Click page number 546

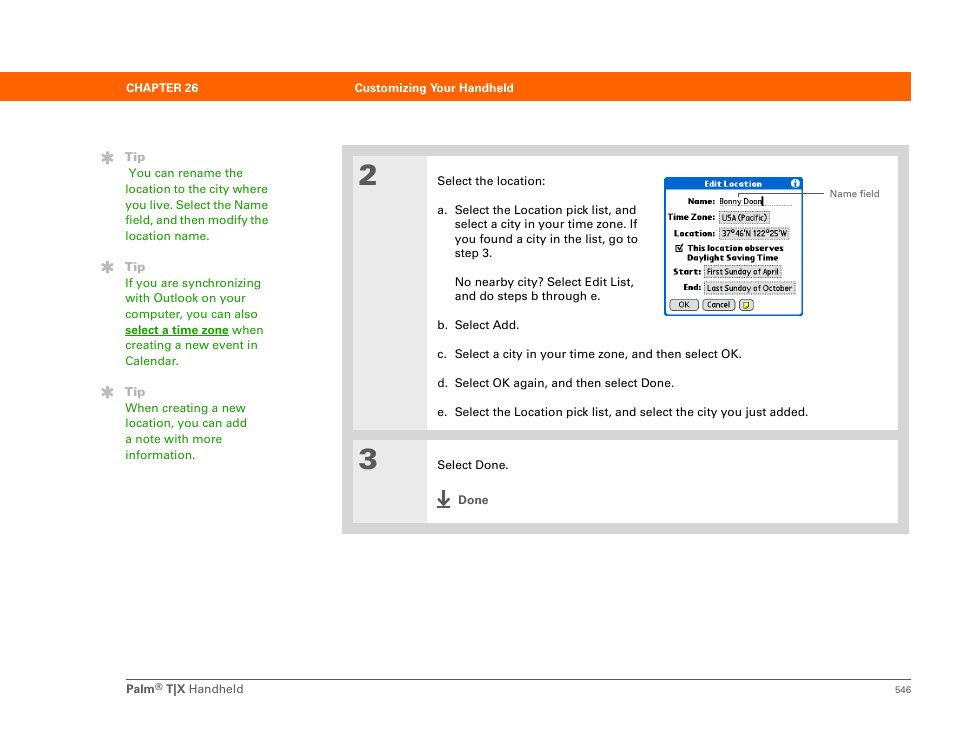point(903,689)
